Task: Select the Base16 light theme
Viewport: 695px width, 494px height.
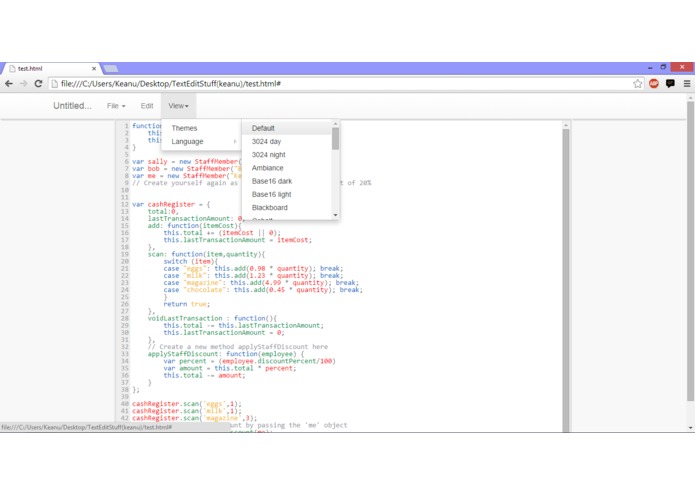Action: [x=287, y=194]
